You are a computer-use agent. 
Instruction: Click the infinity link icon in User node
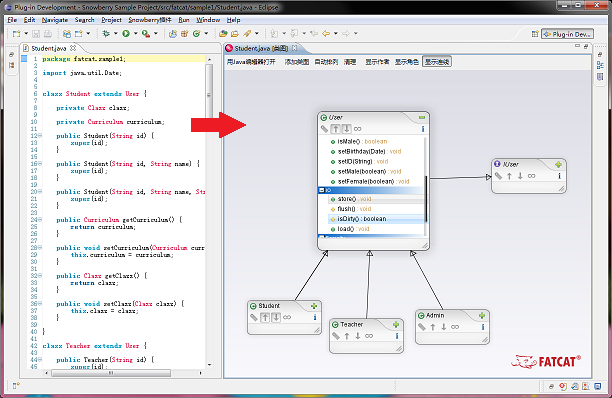click(x=358, y=129)
